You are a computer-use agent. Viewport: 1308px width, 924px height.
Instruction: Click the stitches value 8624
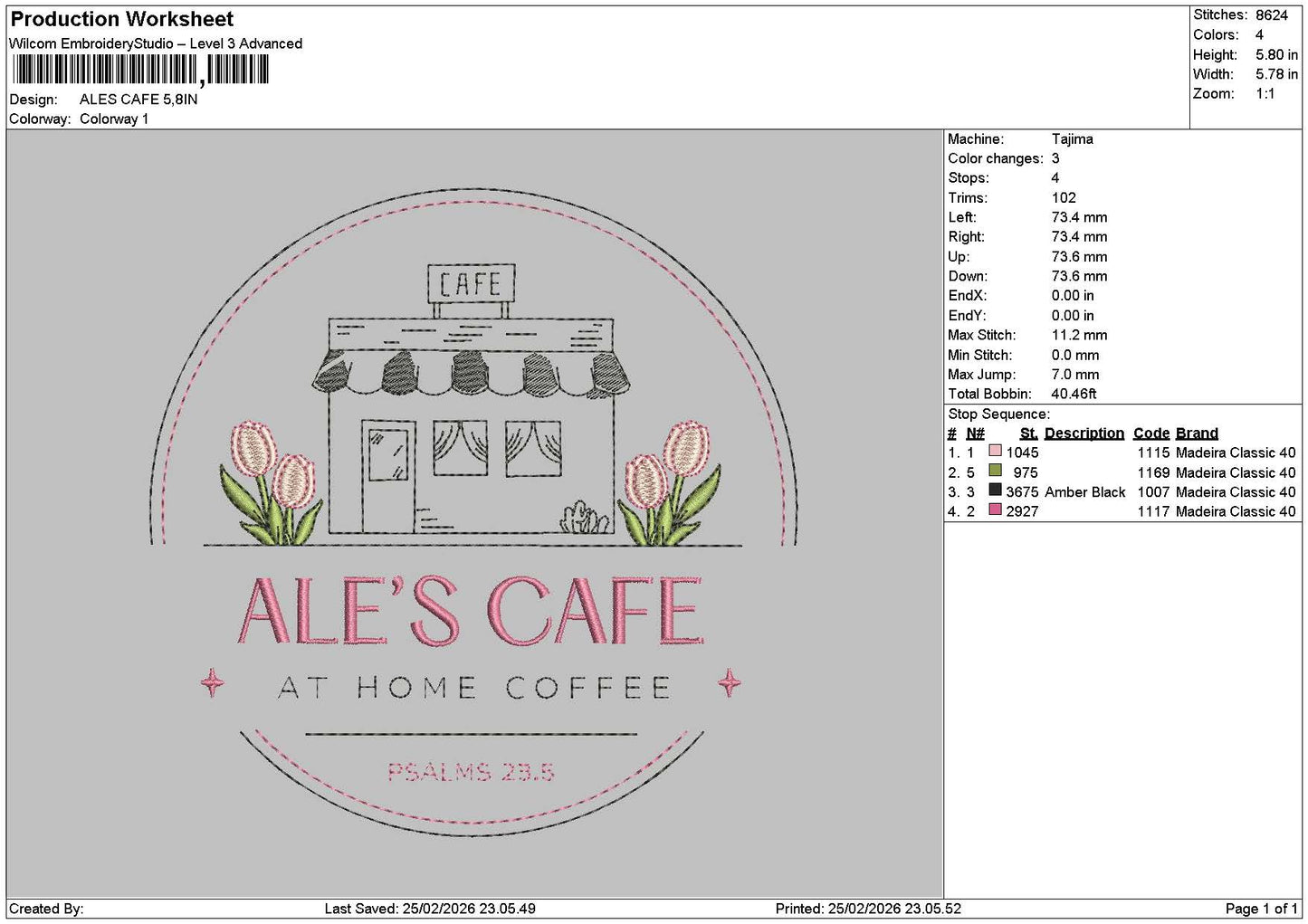[x=1271, y=15]
